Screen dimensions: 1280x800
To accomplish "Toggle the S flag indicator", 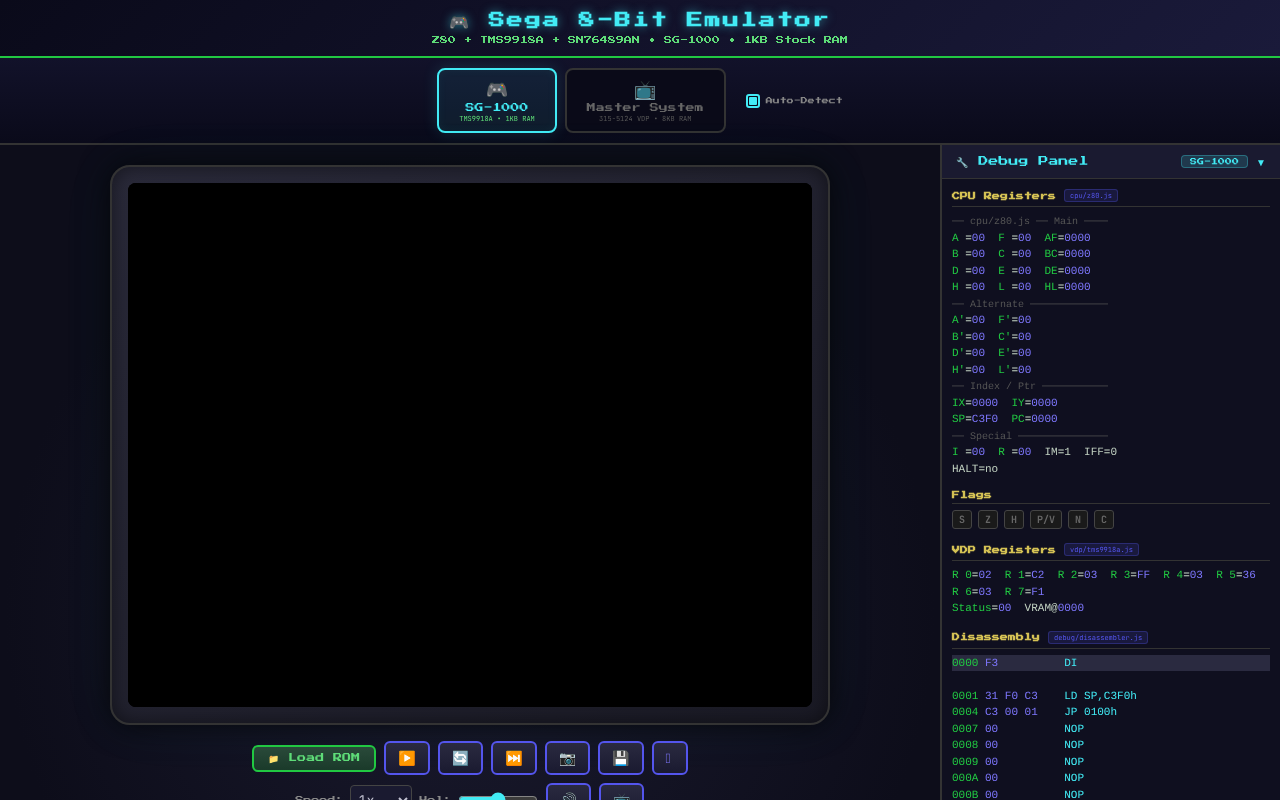I will click(x=962, y=520).
